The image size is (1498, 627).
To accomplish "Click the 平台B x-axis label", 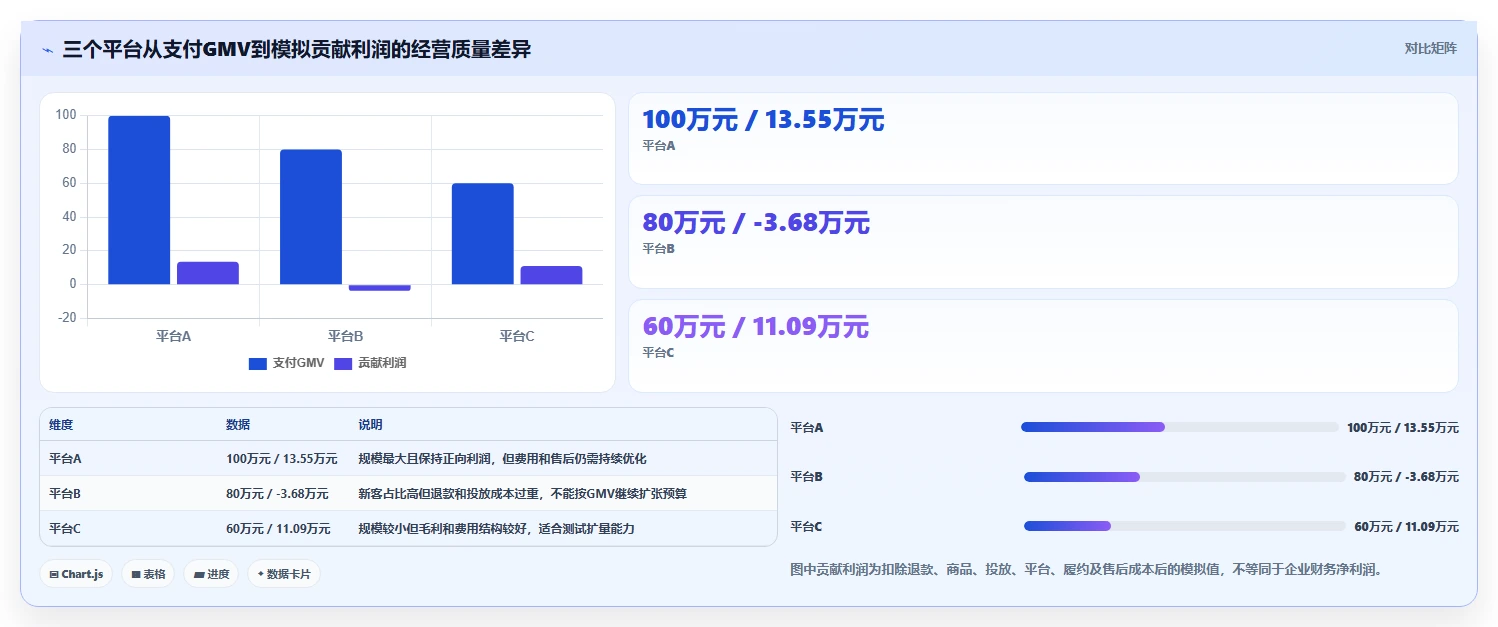I will [345, 336].
